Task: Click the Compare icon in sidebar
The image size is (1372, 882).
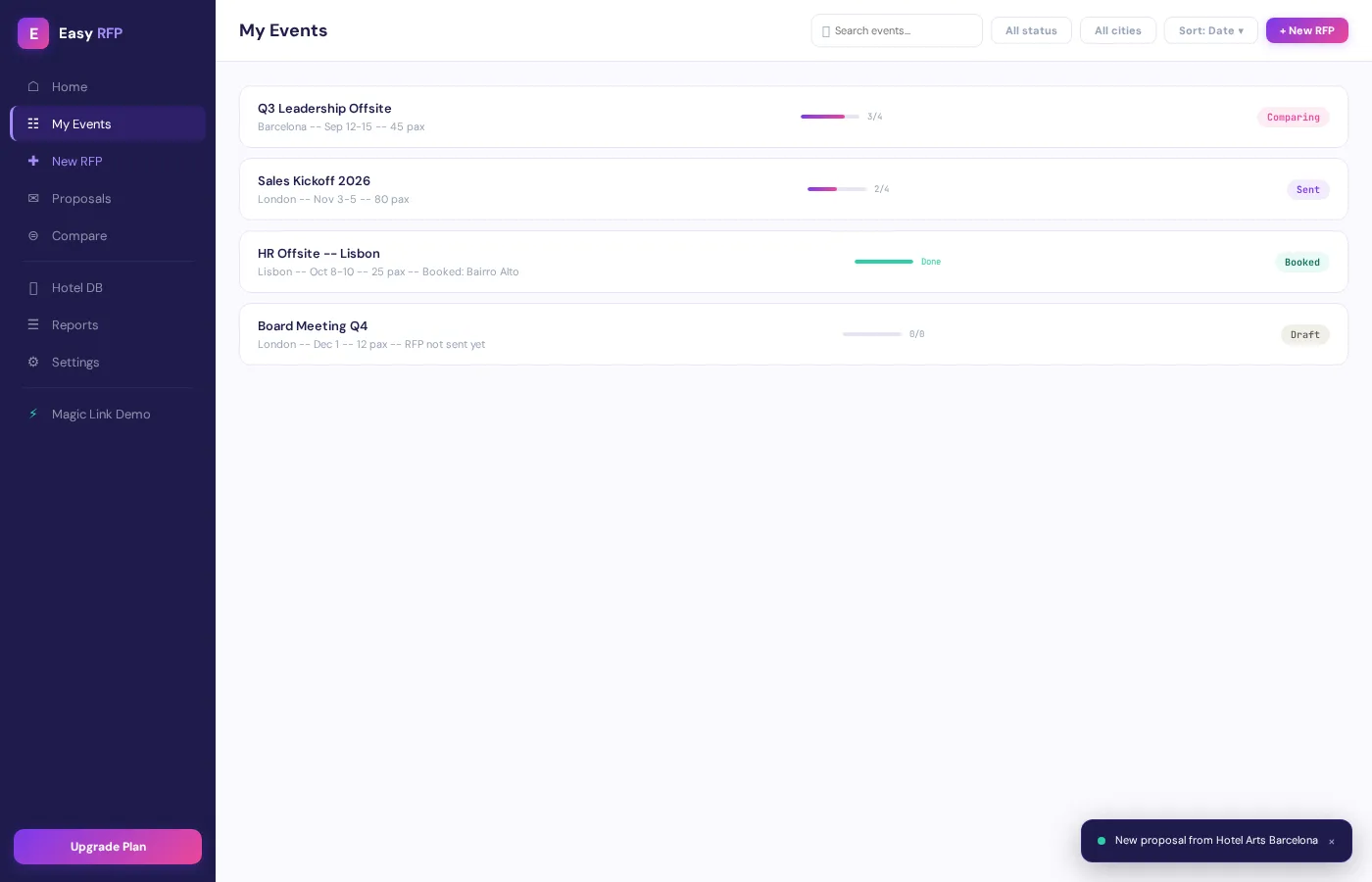Action: [x=33, y=235]
